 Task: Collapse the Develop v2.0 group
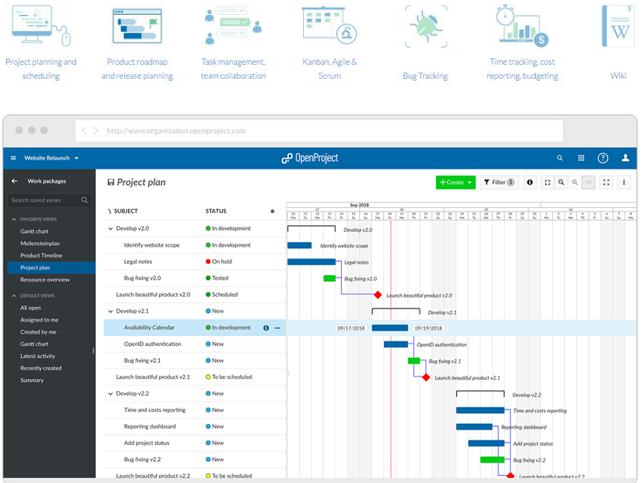(x=111, y=228)
